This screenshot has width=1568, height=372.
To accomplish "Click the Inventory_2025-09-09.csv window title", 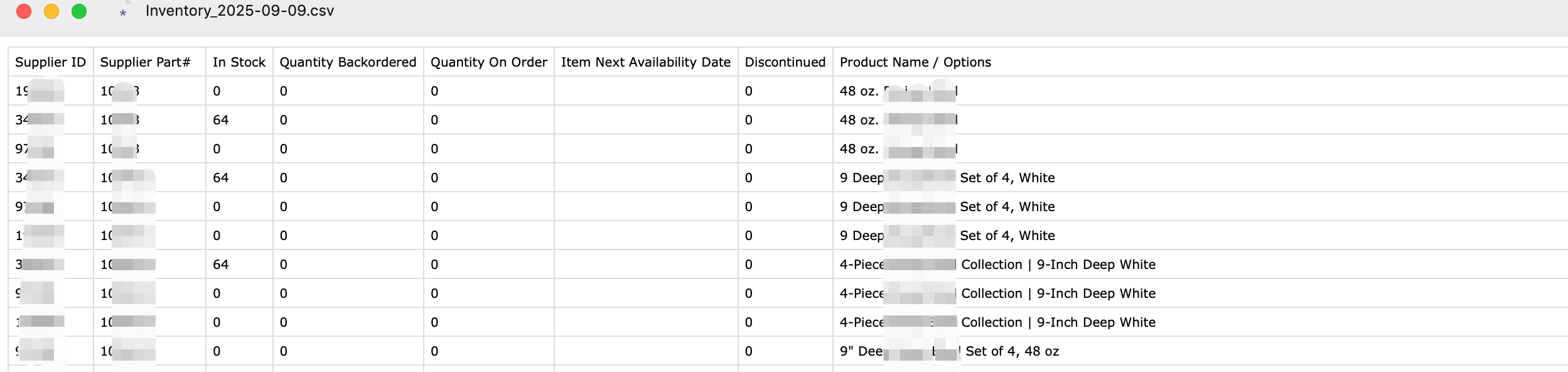I will click(240, 11).
